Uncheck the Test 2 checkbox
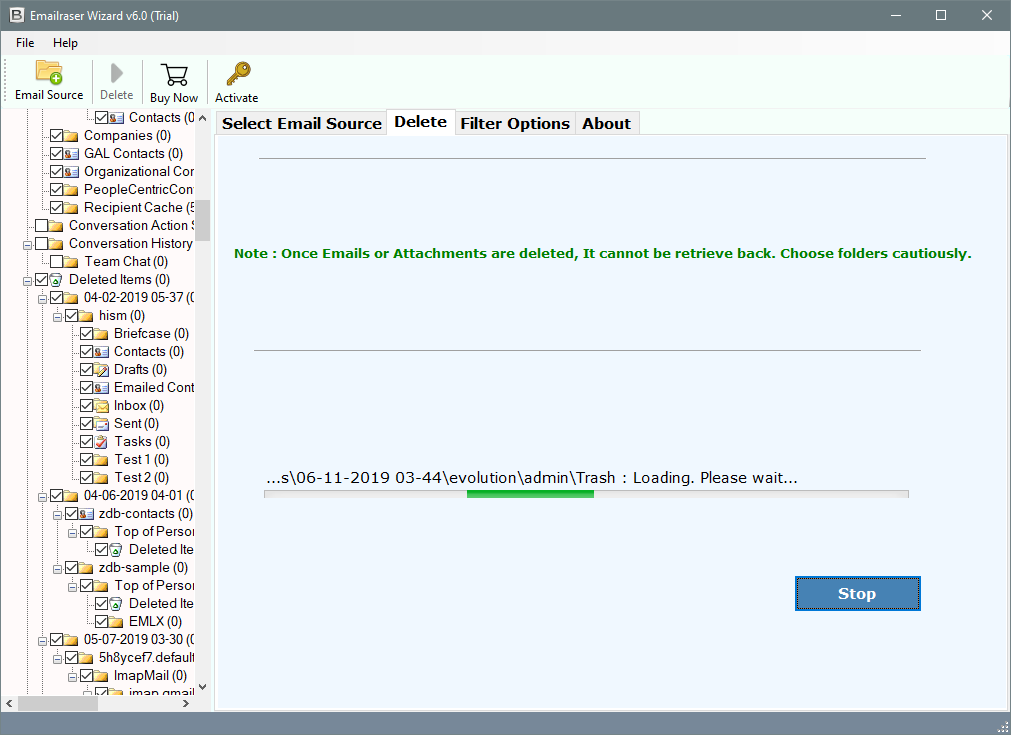1011x735 pixels. tap(86, 478)
